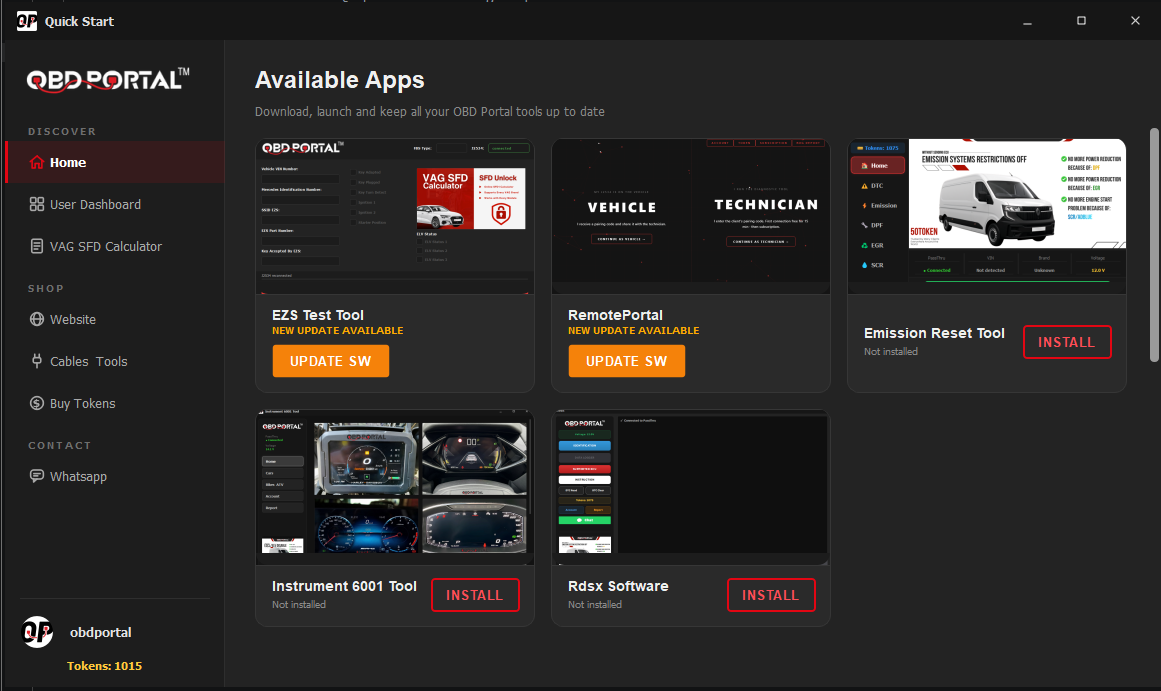Screen dimensions: 1161x691
Task: Click the 'obdportal' username text
Action: coord(101,632)
